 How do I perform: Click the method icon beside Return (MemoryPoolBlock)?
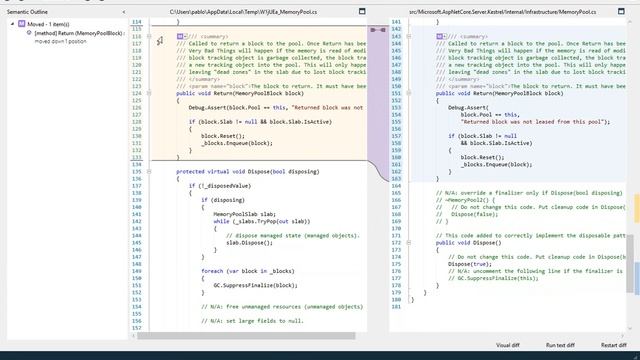(29, 33)
